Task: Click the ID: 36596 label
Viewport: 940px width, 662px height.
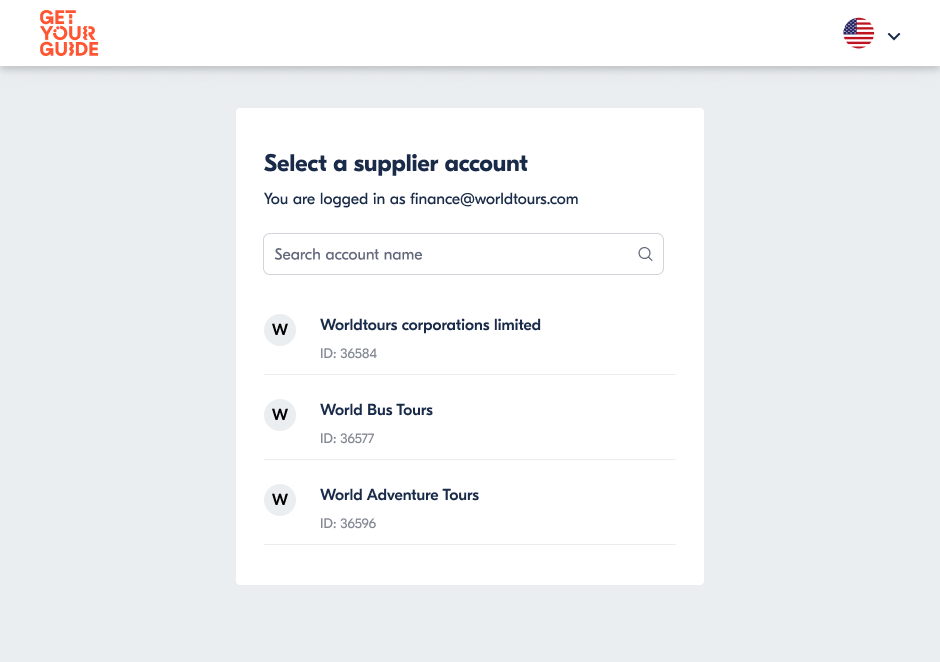Action: coord(348,524)
